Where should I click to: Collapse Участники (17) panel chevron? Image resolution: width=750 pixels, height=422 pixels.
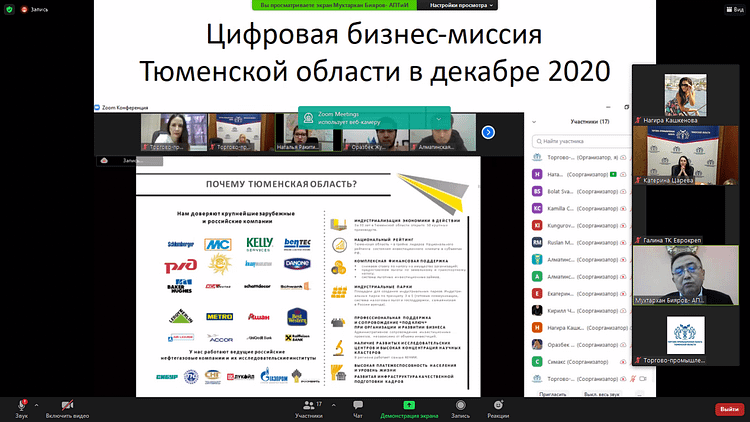coord(534,122)
